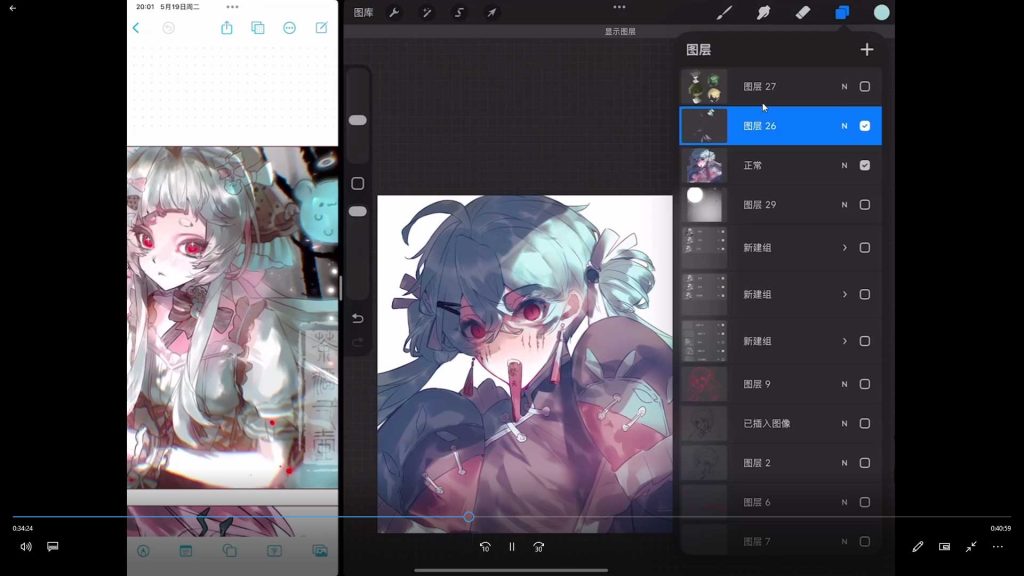Open the 图库 gallery
The image size is (1024, 576).
point(363,12)
